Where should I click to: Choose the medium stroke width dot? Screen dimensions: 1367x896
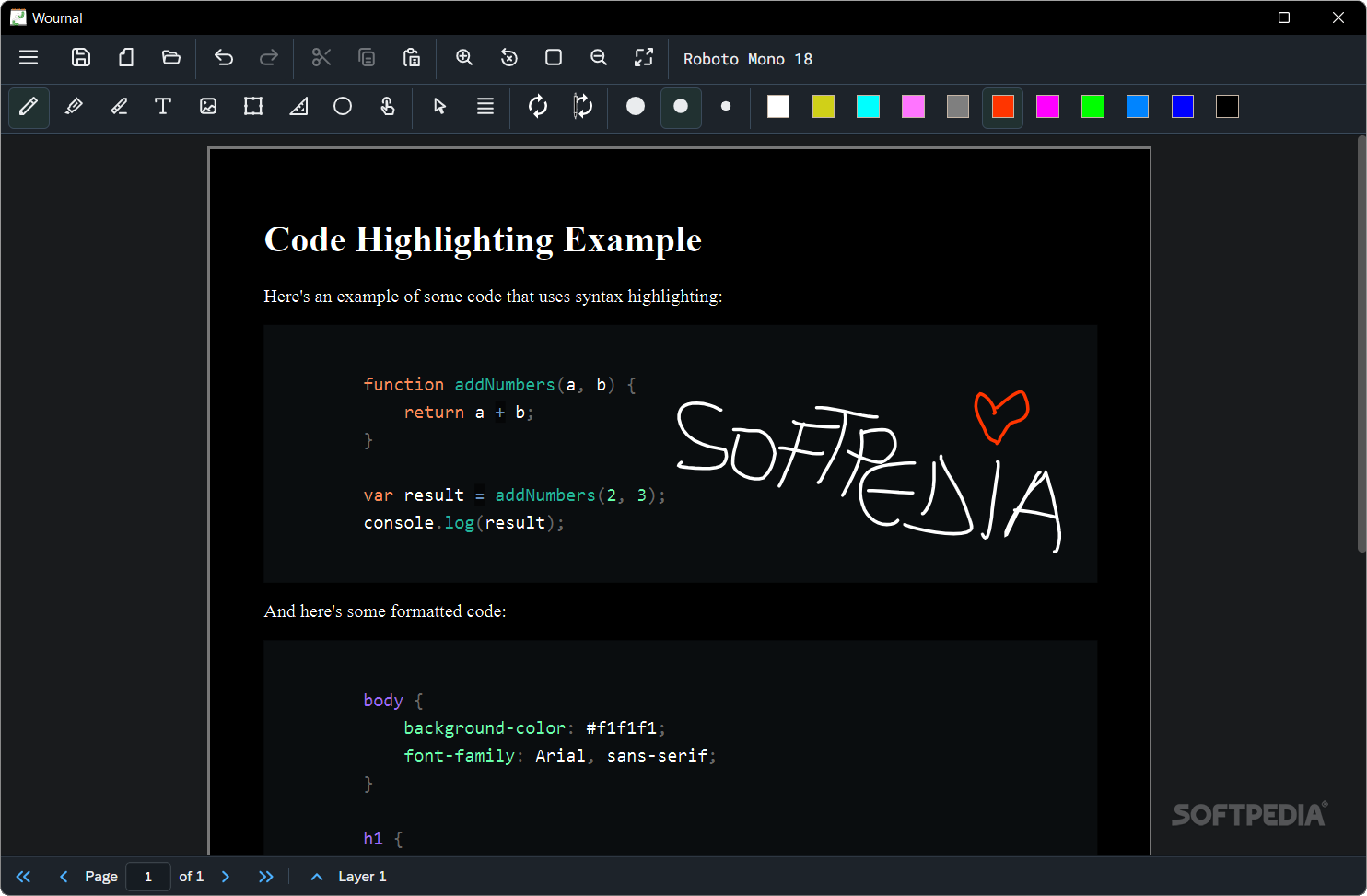(681, 107)
